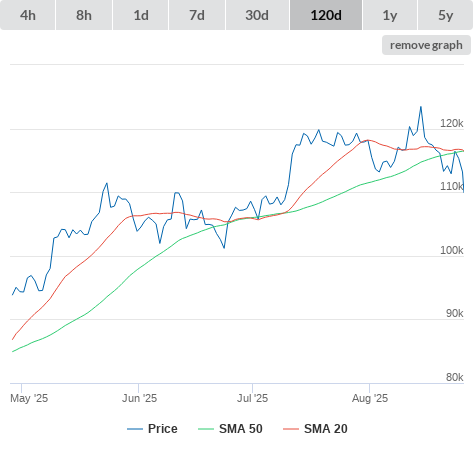Screen dimensions: 474x455
Task: Switch to the 8h time range
Action: pyautogui.click(x=84, y=15)
